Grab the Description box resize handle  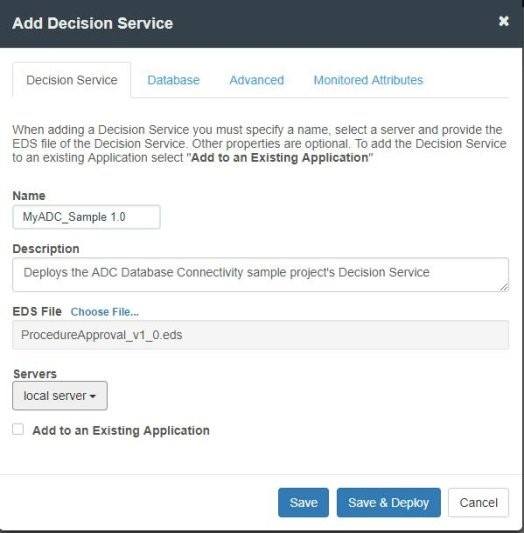(x=504, y=287)
